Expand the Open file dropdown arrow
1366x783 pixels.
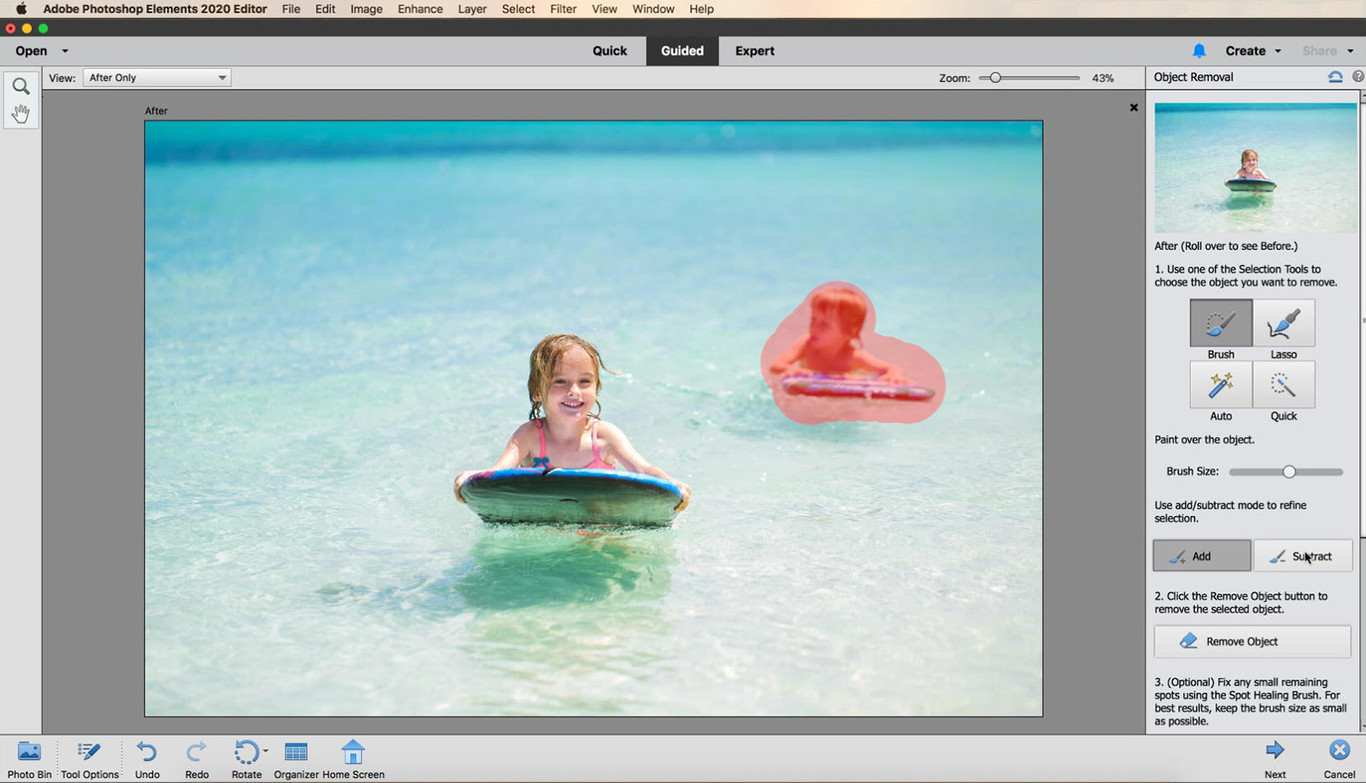(65, 51)
